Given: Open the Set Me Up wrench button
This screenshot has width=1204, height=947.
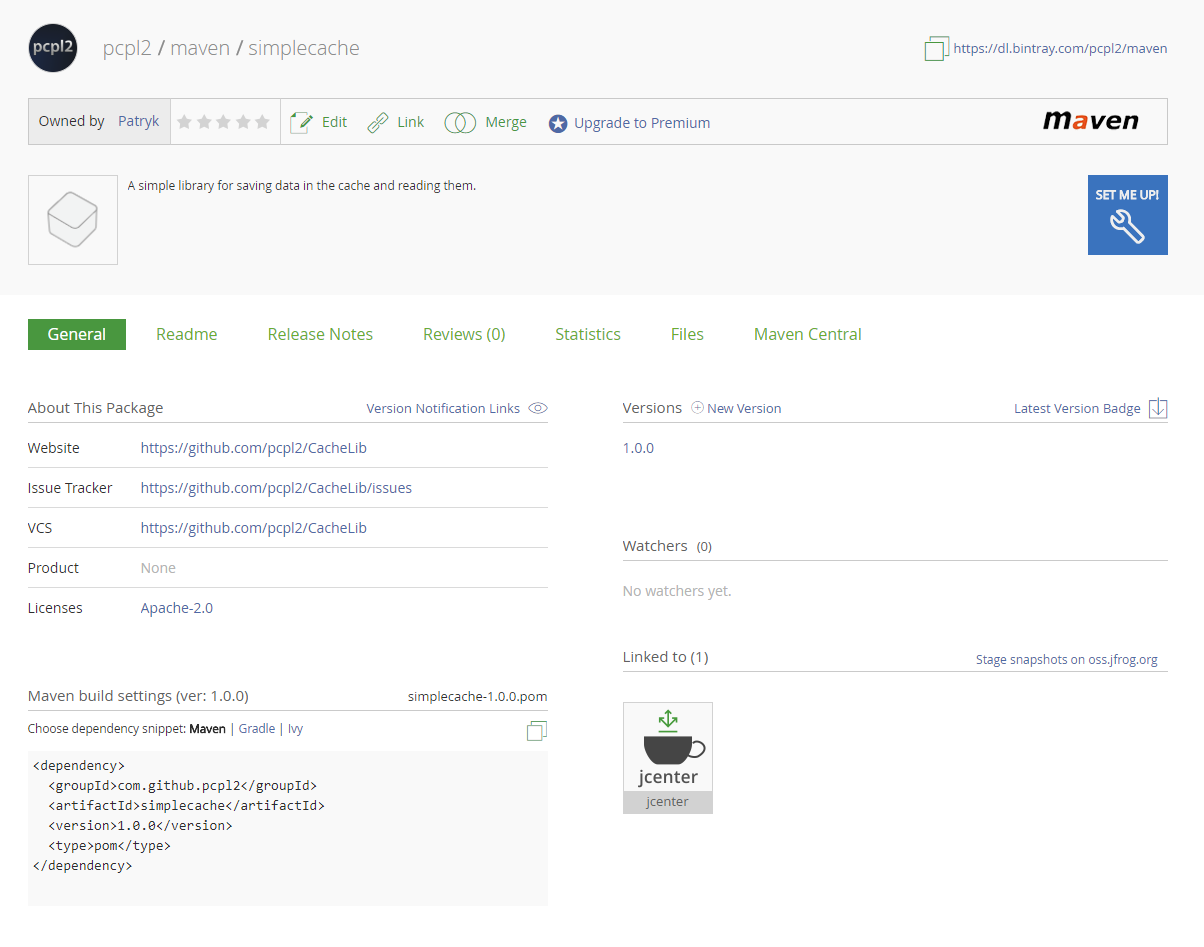Looking at the screenshot, I should click(1127, 215).
